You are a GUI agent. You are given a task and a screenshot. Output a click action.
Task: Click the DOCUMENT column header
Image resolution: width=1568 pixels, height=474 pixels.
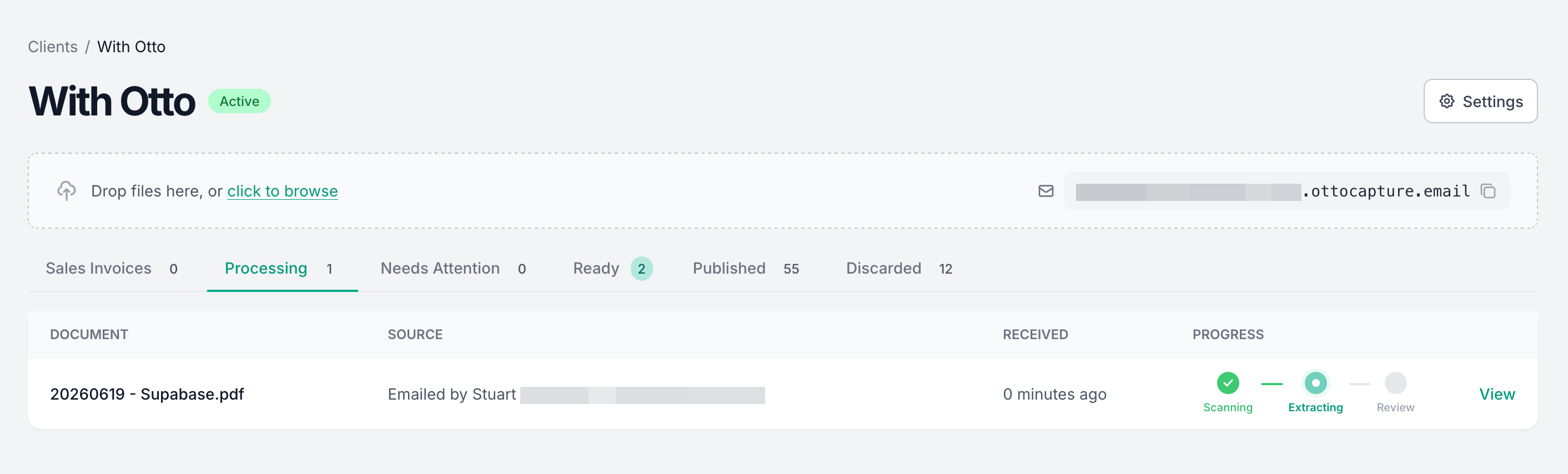pyautogui.click(x=89, y=334)
